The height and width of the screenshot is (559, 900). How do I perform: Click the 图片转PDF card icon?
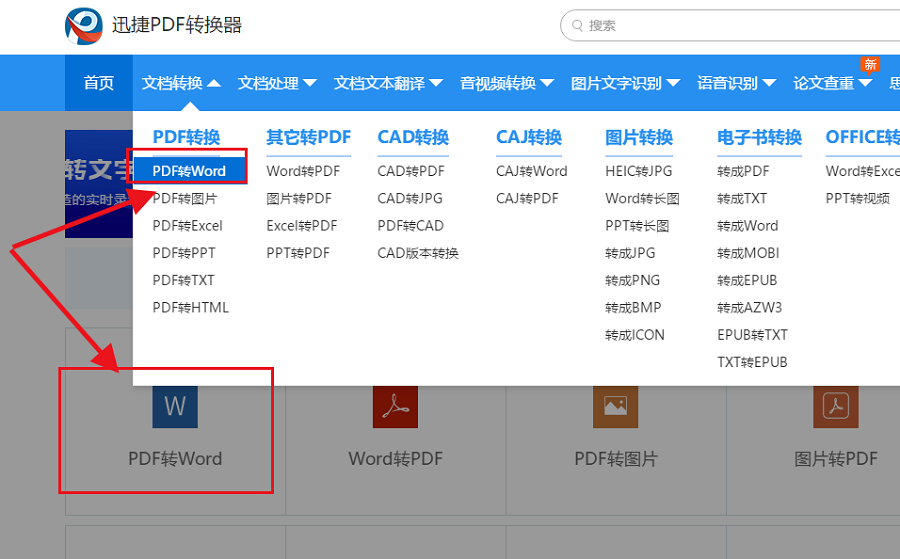click(836, 406)
